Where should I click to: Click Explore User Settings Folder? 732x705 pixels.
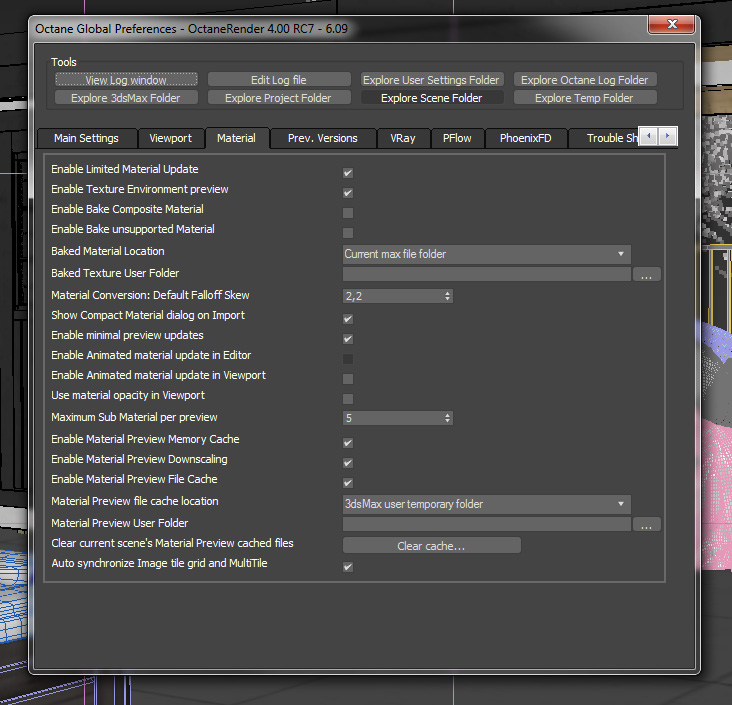pos(431,80)
